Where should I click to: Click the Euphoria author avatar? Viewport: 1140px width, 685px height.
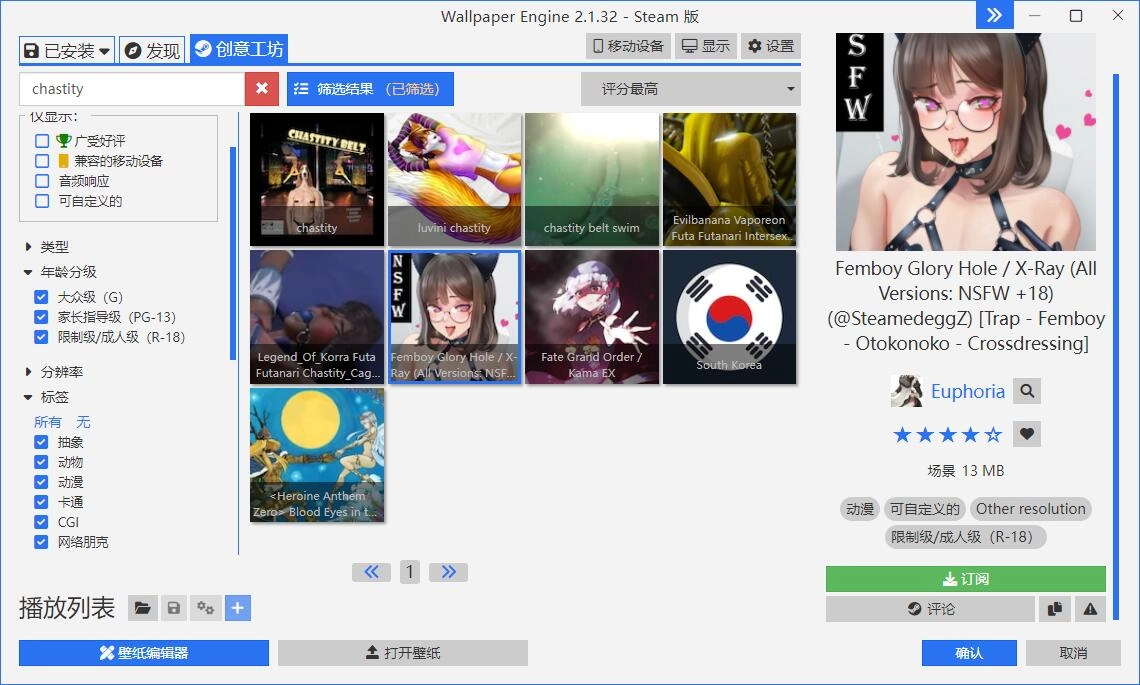coord(907,391)
